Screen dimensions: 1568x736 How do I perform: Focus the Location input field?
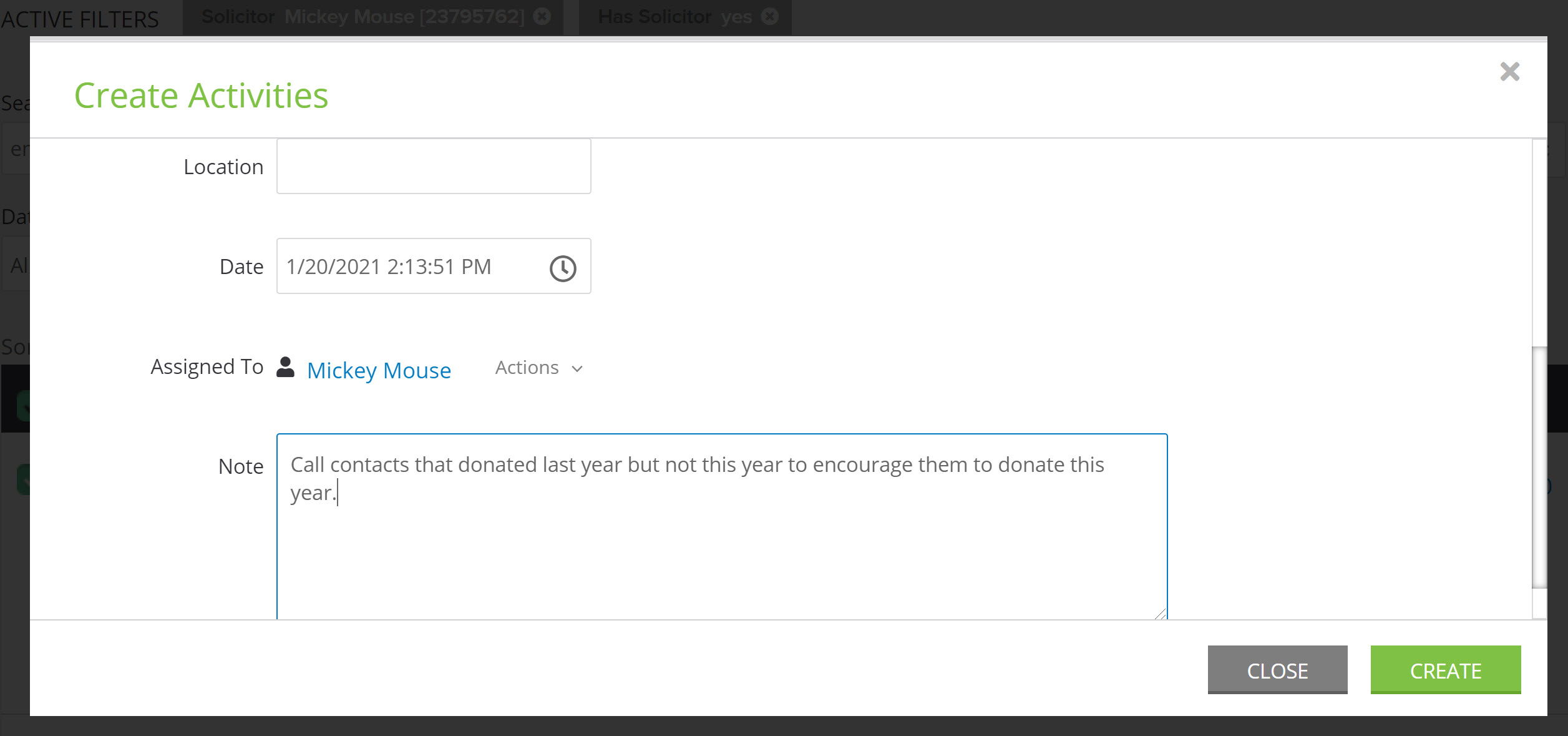coord(434,166)
